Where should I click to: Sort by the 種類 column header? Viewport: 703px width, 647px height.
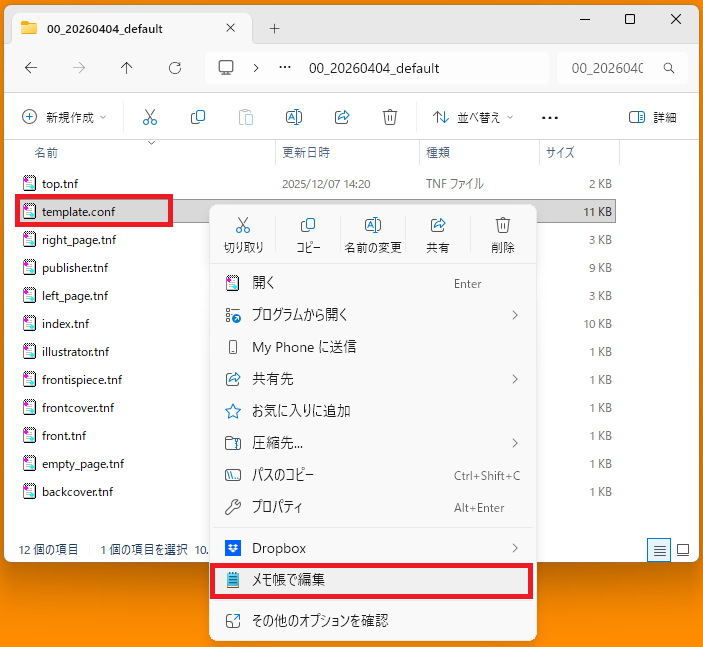click(438, 153)
